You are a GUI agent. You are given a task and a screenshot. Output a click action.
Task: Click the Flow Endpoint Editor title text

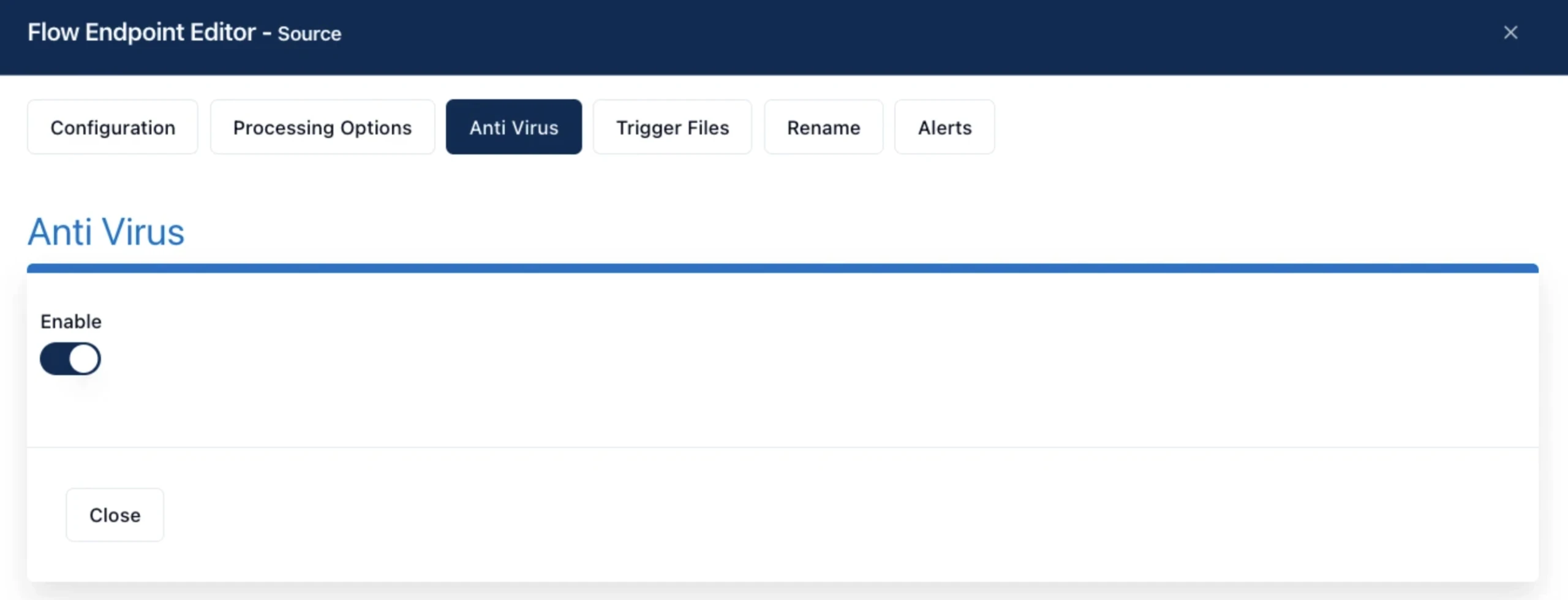tap(184, 32)
